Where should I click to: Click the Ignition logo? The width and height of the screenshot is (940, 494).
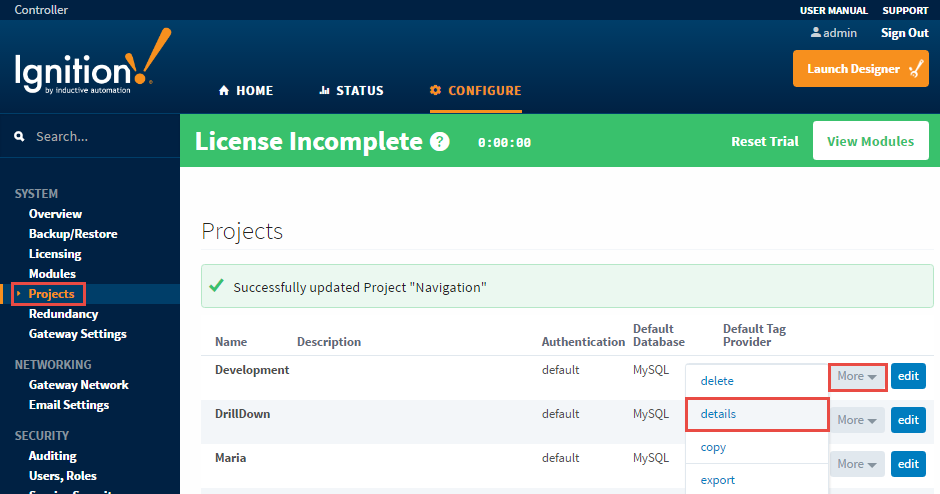(92, 62)
